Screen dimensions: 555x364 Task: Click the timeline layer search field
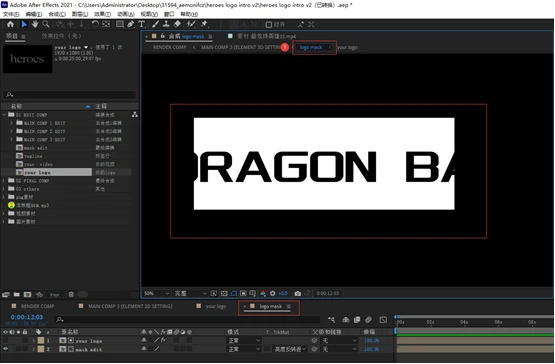[x=188, y=320]
